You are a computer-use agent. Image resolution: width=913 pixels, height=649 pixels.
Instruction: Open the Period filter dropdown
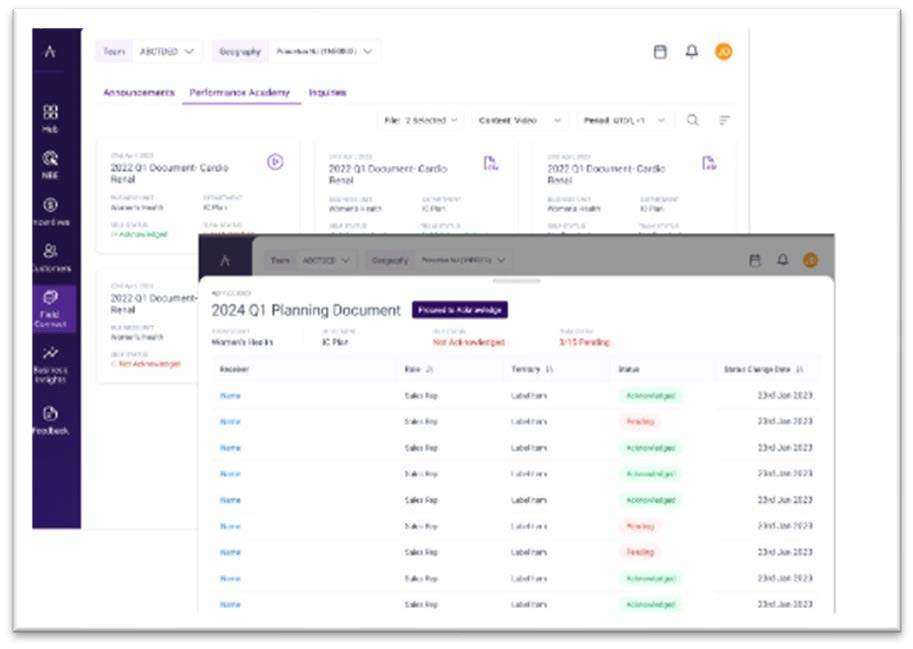(626, 120)
